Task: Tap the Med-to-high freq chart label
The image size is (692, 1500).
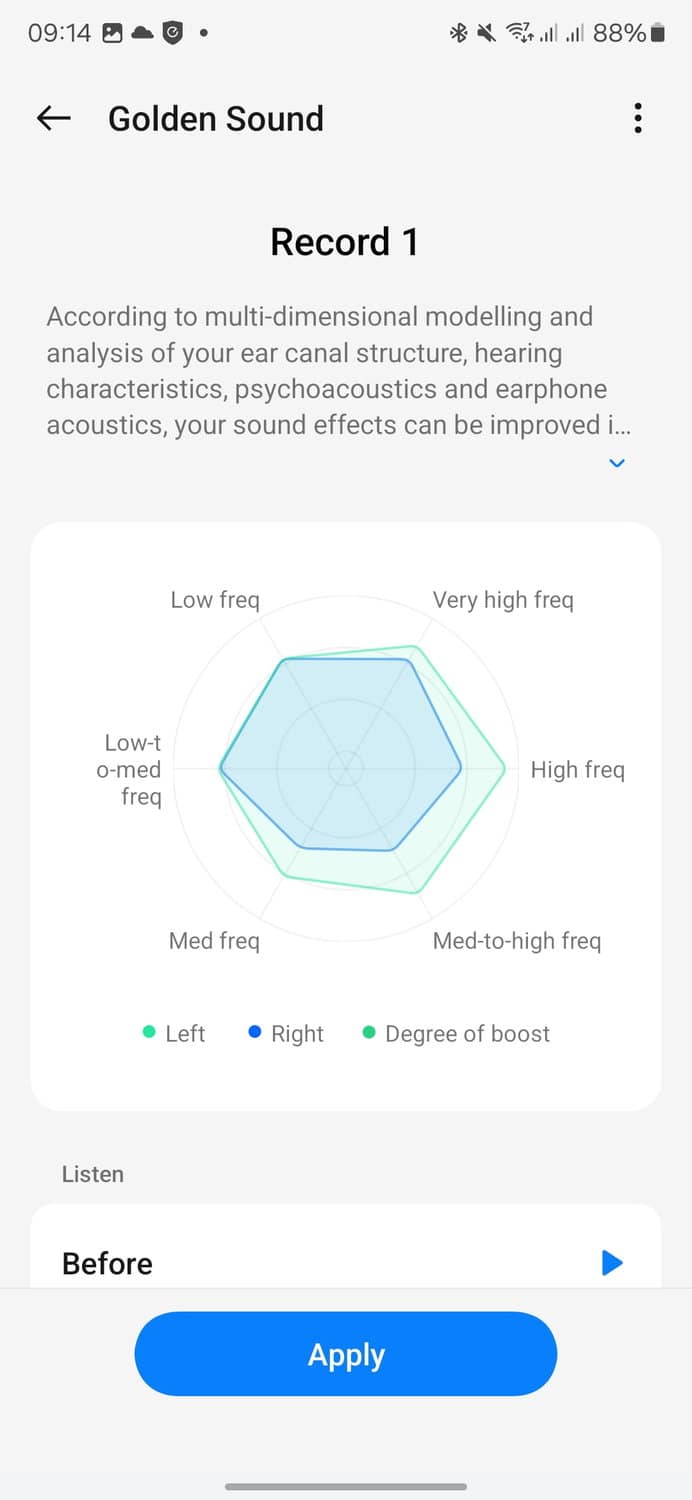Action: pyautogui.click(x=516, y=941)
